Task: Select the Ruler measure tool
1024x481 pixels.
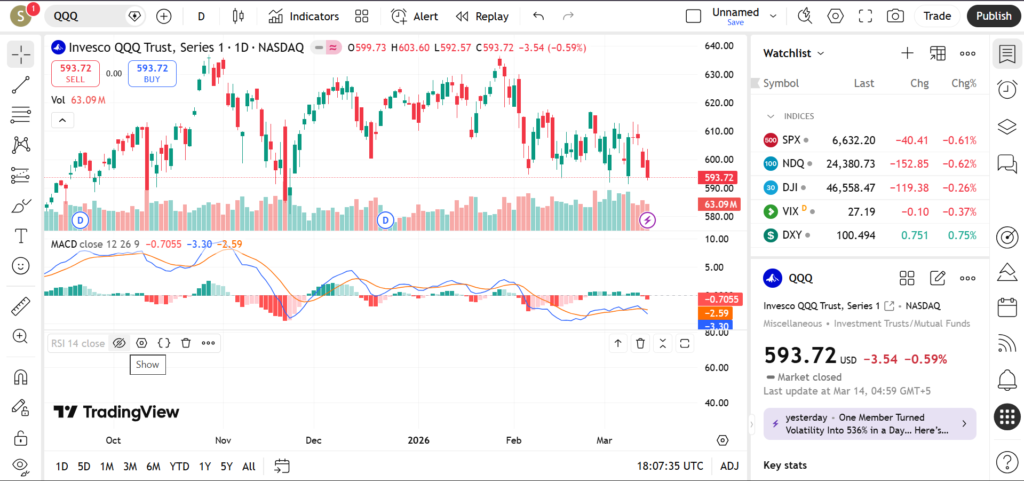Action: pyautogui.click(x=20, y=306)
